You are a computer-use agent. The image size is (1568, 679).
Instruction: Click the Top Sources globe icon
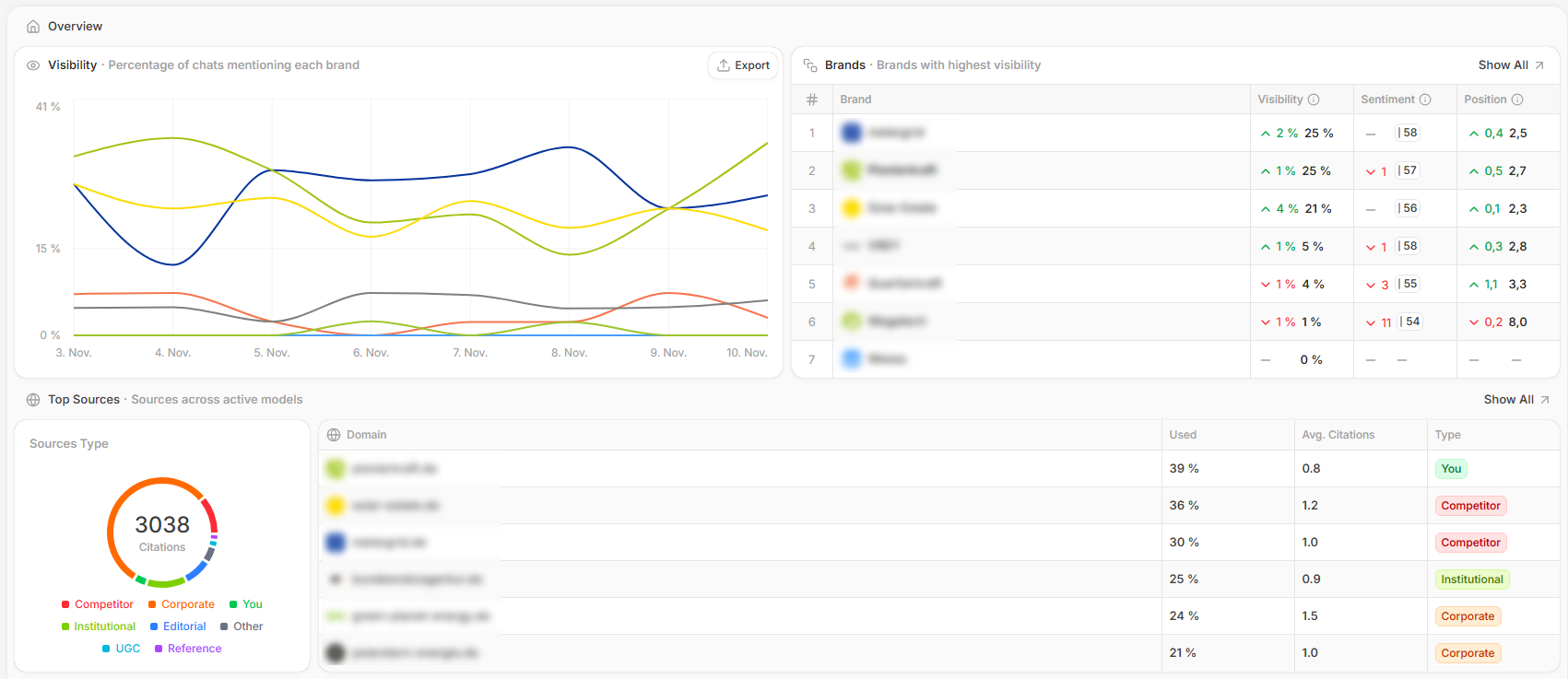pyautogui.click(x=33, y=400)
